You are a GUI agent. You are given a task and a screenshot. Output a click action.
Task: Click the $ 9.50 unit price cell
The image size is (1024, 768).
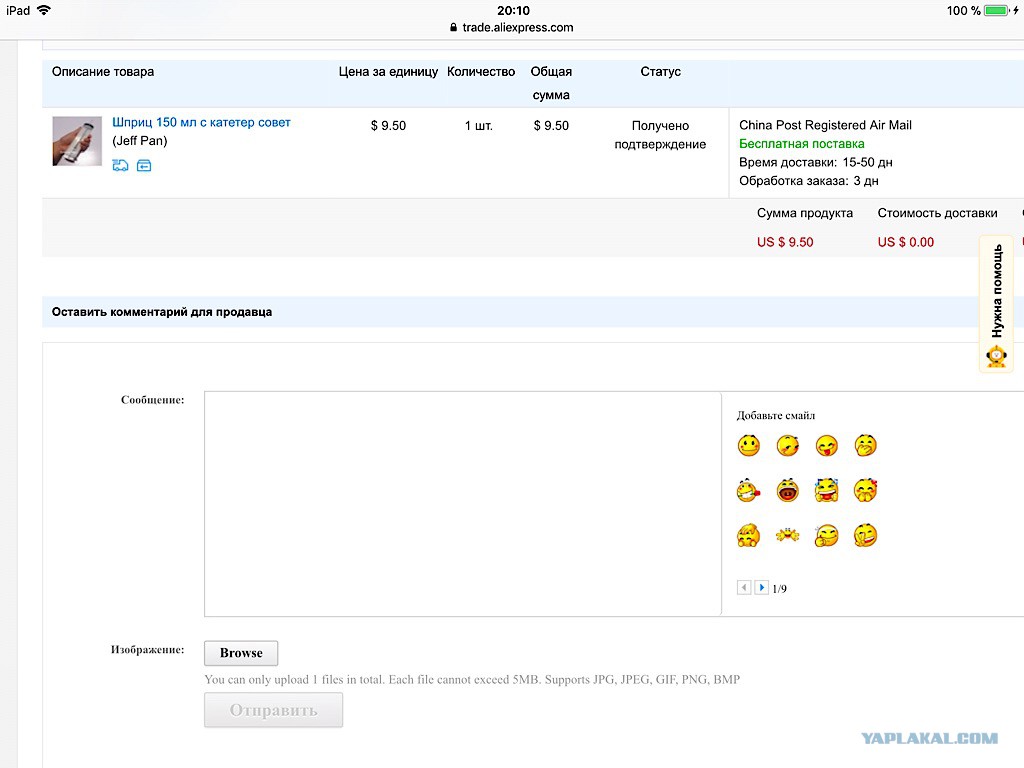pyautogui.click(x=388, y=125)
